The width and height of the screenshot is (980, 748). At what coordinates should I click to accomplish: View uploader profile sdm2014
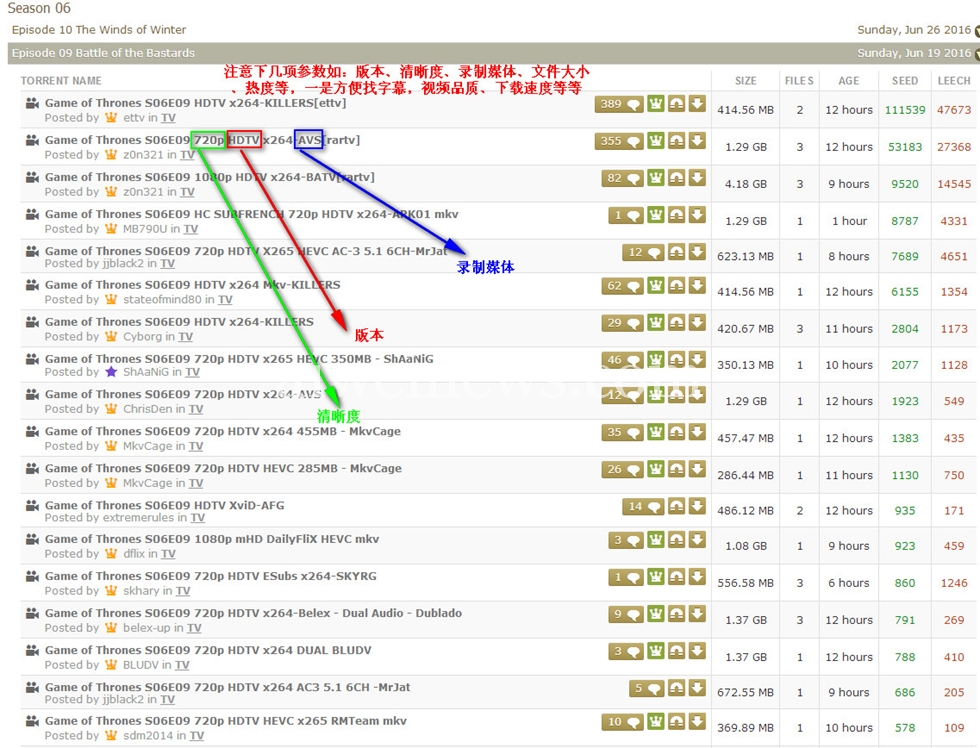pos(148,736)
